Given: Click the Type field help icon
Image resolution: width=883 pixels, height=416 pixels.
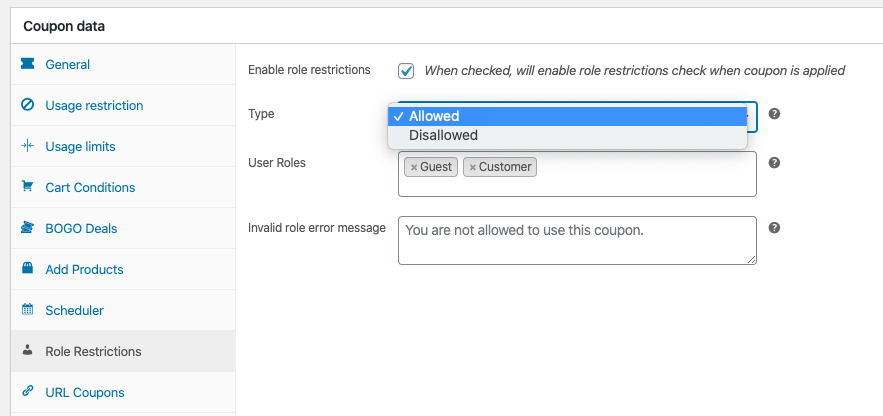Looking at the screenshot, I should (x=774, y=114).
